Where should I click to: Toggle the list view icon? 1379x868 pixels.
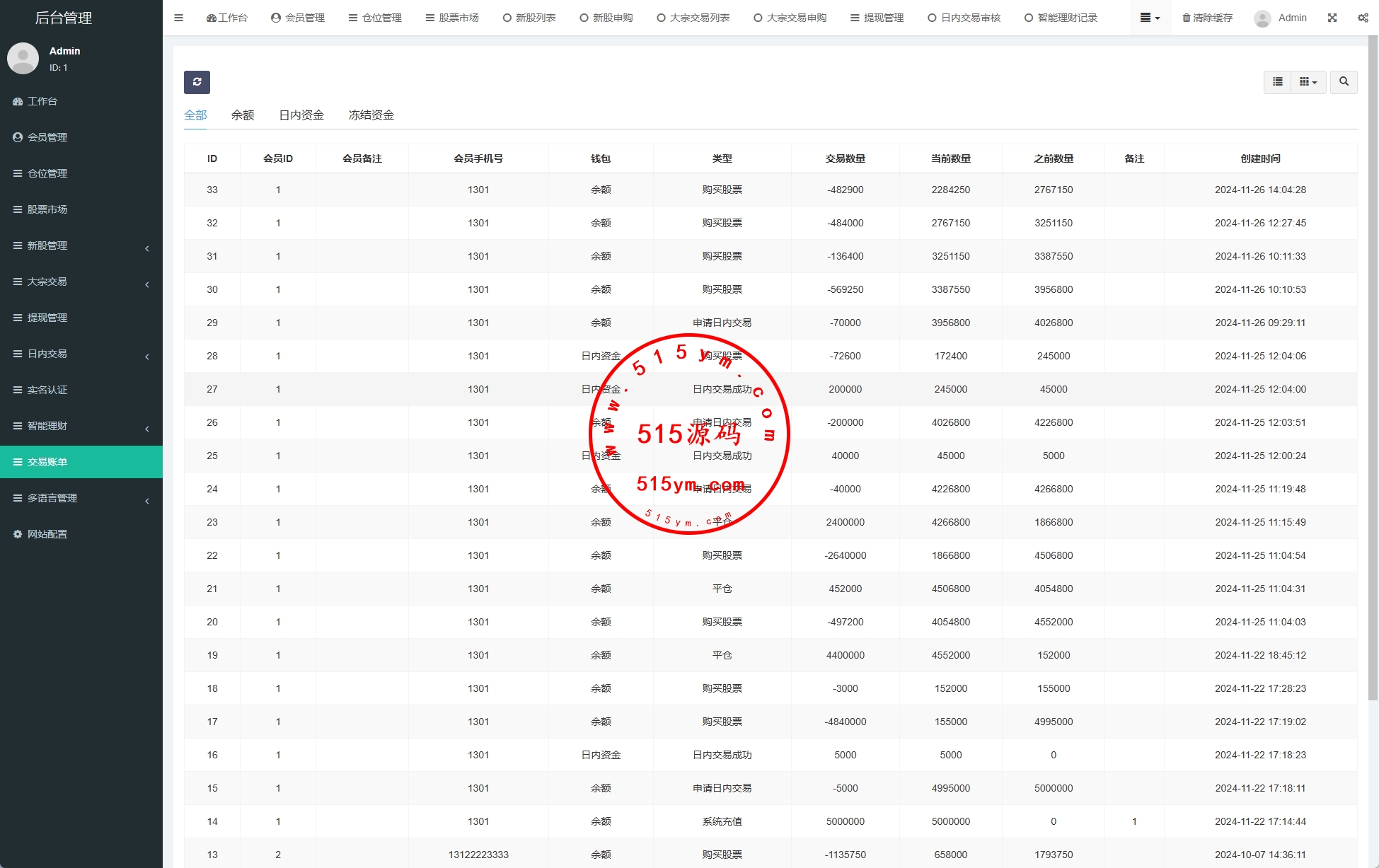click(x=1277, y=82)
